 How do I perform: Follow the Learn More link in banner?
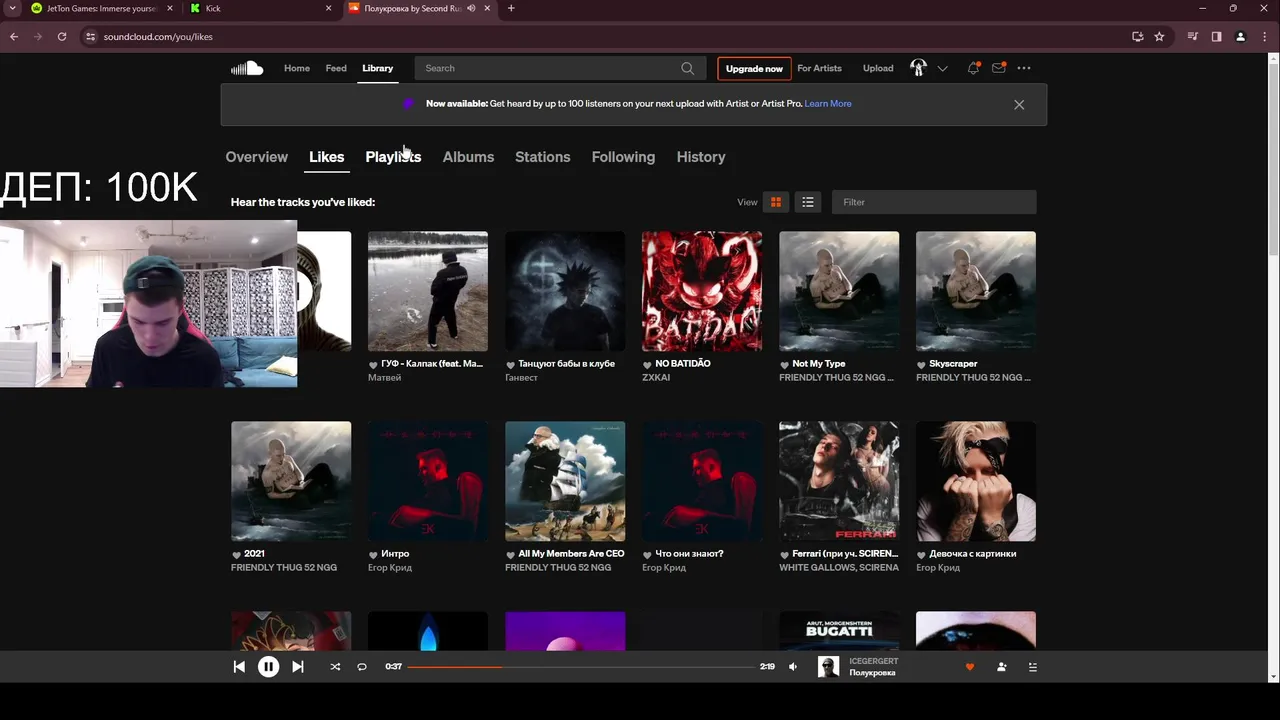pyautogui.click(x=828, y=104)
